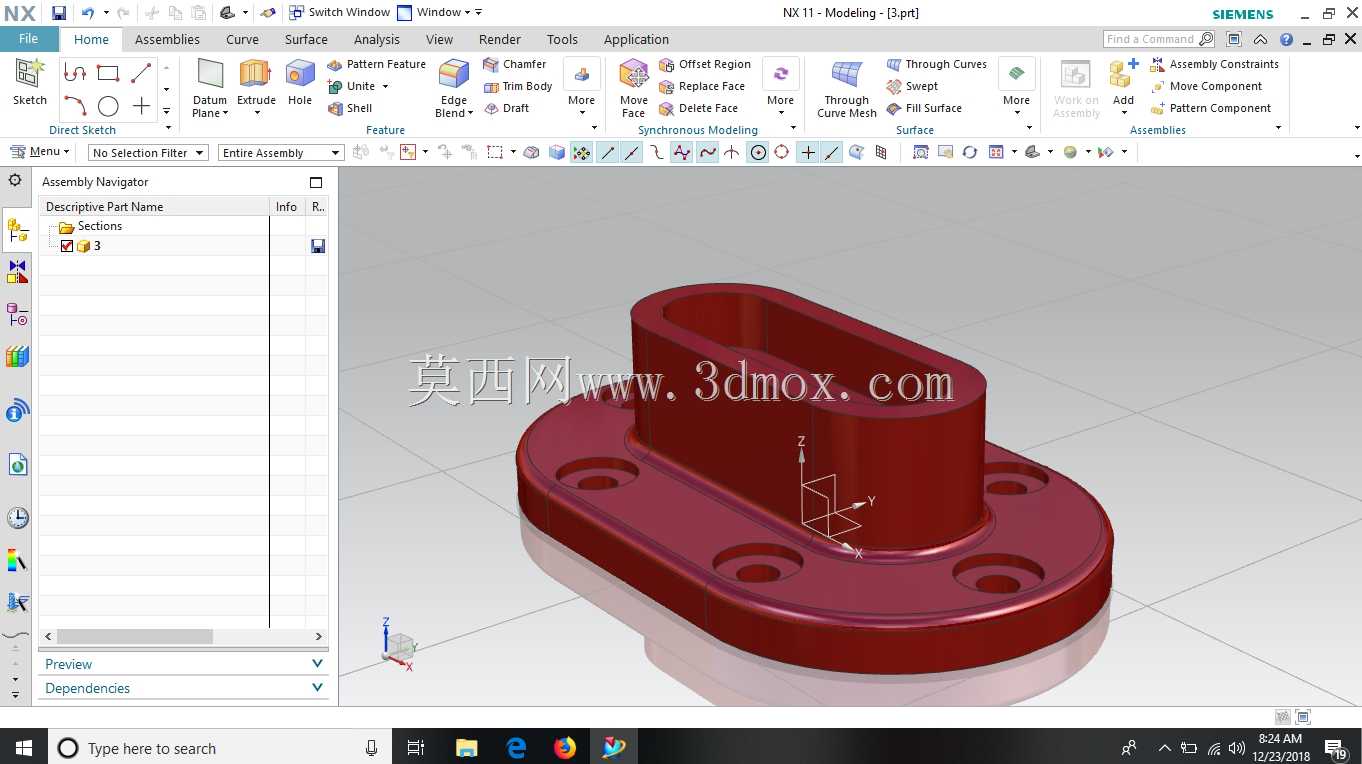The image size is (1362, 764).
Task: Switch to the Curve tab
Action: [x=242, y=39]
